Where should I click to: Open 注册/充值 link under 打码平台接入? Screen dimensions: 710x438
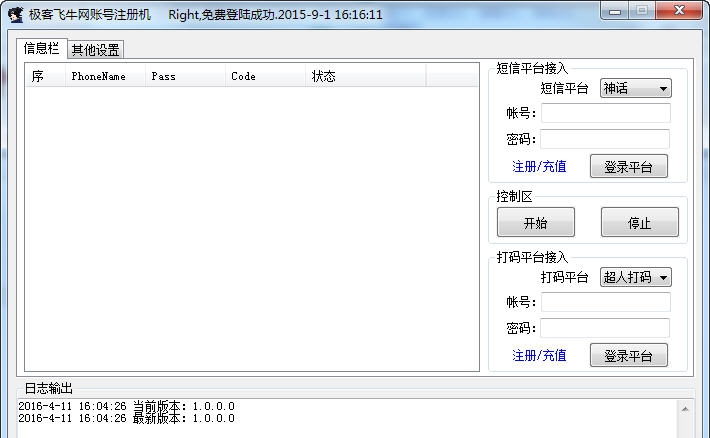pyautogui.click(x=539, y=356)
